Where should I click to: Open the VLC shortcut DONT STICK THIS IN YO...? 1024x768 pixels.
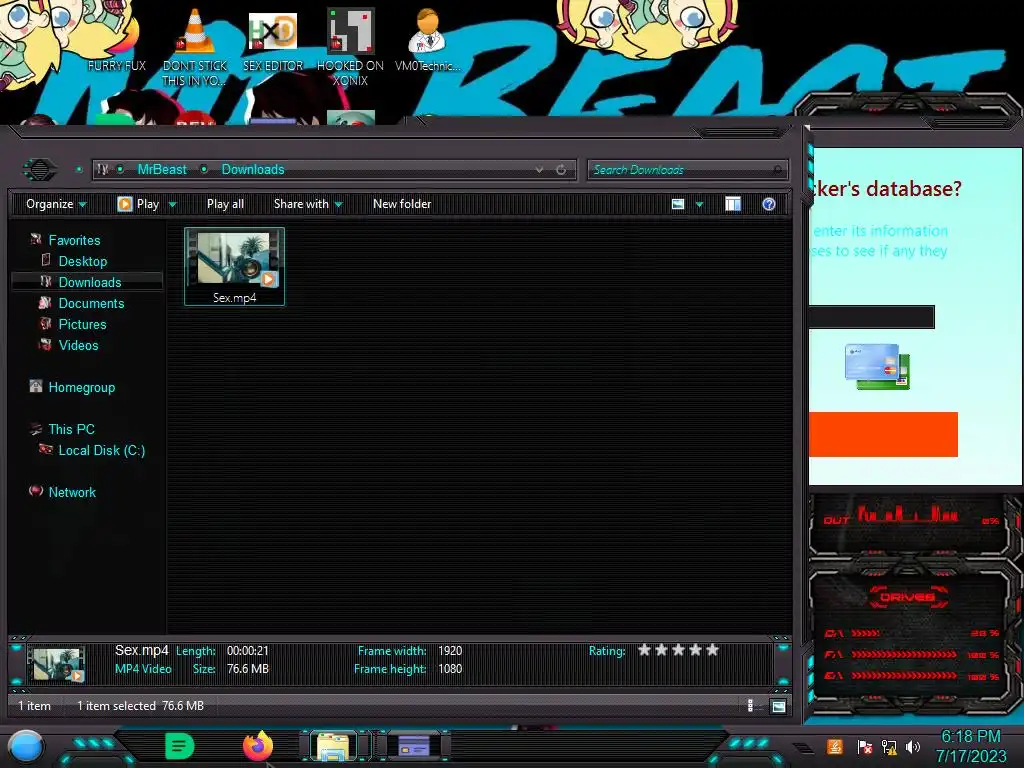[195, 47]
